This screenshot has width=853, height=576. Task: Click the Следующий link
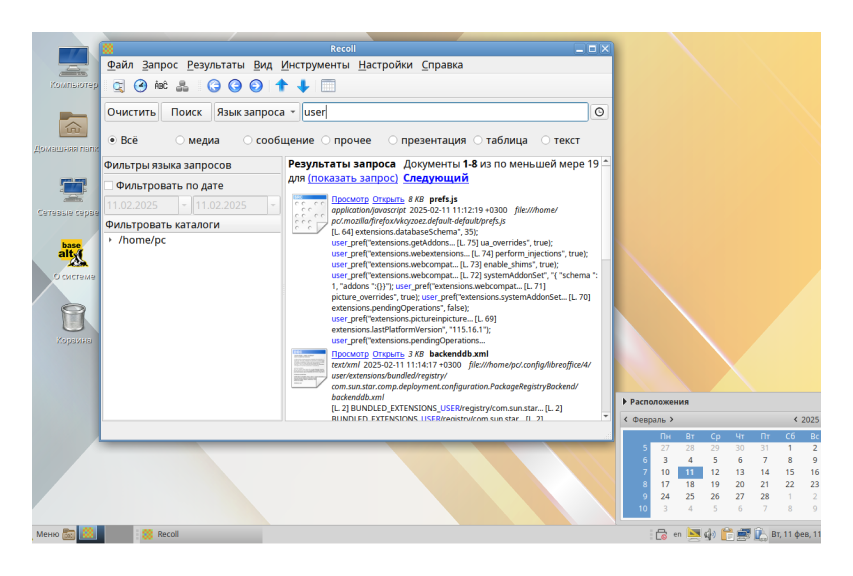(436, 178)
